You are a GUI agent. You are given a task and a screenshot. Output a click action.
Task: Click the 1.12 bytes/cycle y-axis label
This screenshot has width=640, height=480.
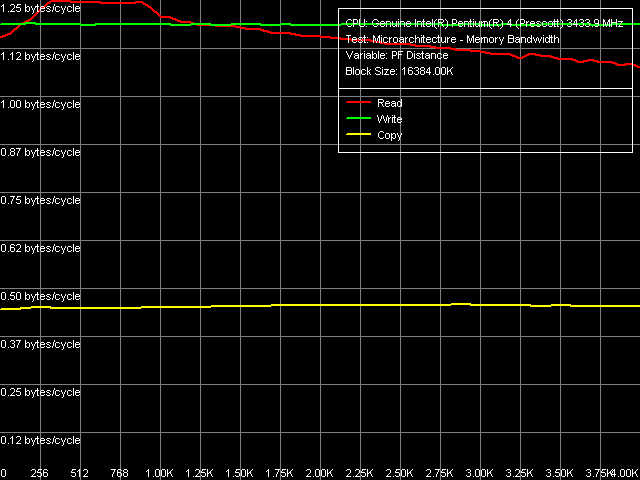(x=41, y=56)
